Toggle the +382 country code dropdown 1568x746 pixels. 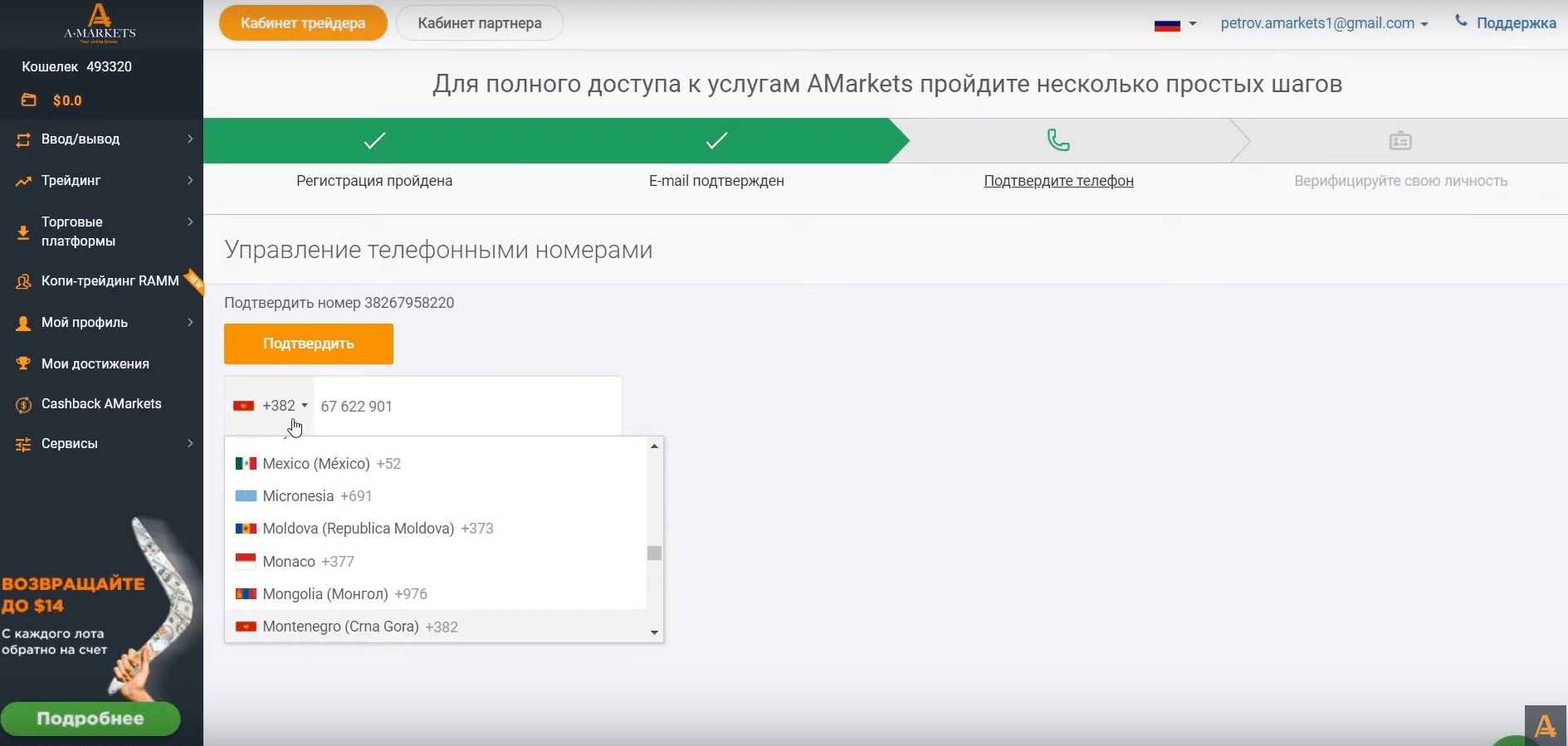tap(270, 406)
